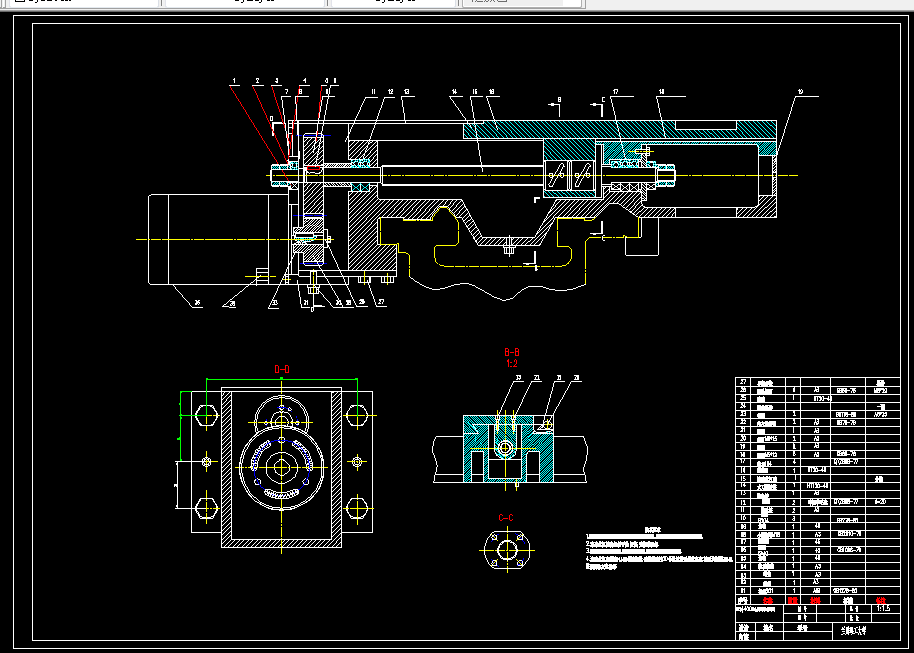Select part balloon number 12 in assembly view
Screen dimensions: 914x653
390,92
